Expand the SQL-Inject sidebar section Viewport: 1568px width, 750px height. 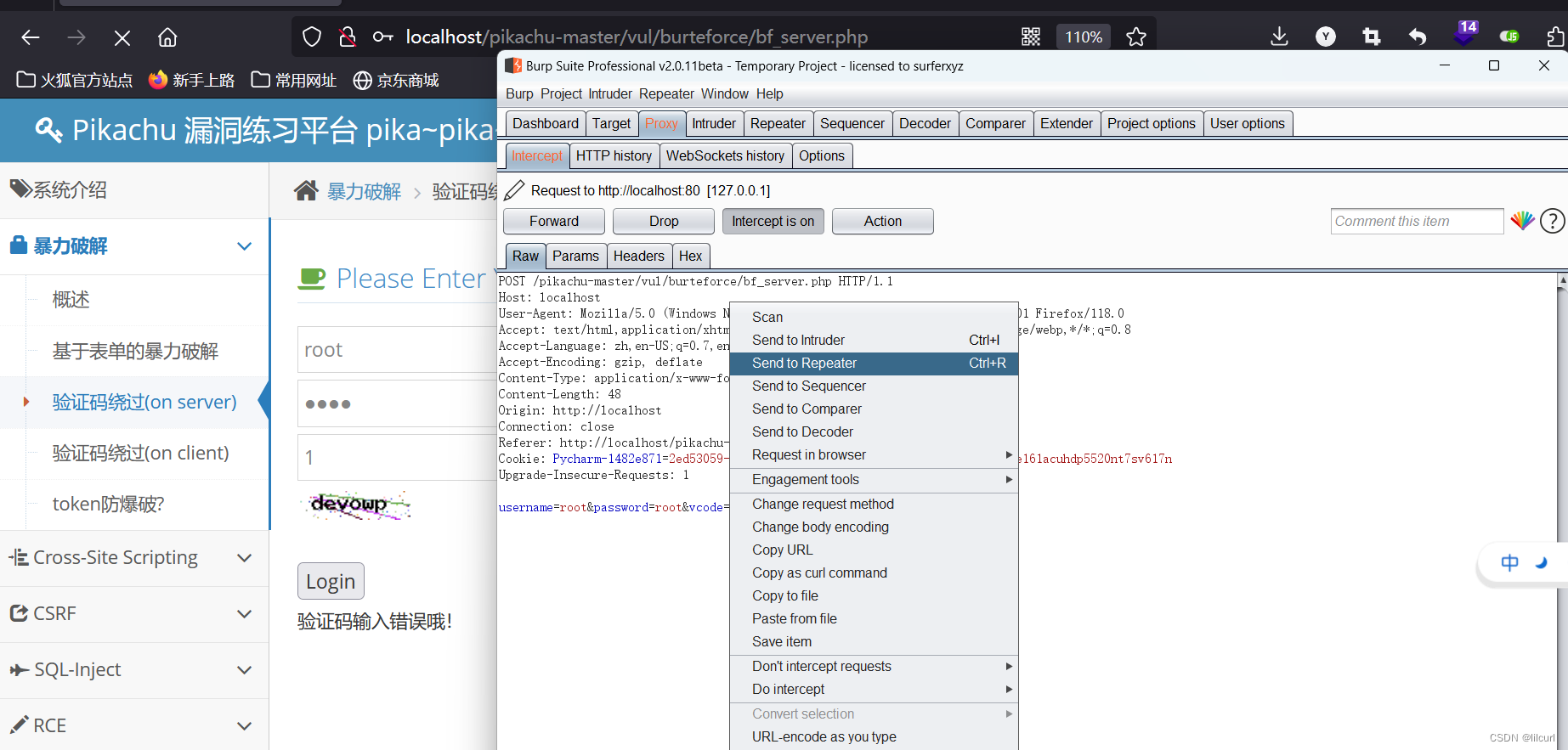(134, 669)
